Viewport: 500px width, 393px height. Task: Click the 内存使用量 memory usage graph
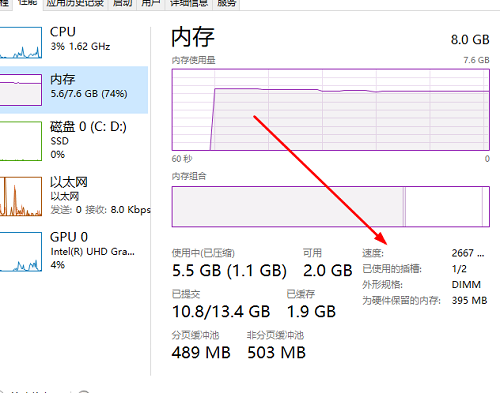point(331,110)
